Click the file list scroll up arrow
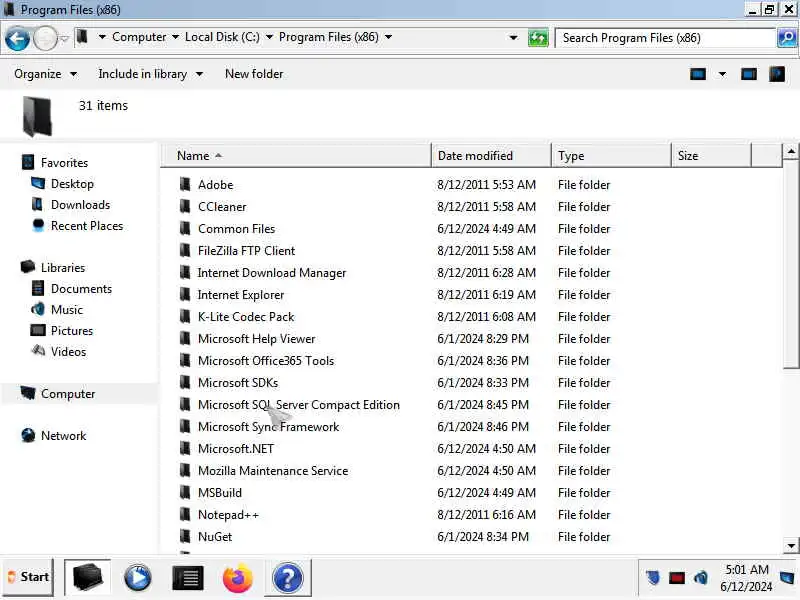800x600 pixels. click(791, 152)
